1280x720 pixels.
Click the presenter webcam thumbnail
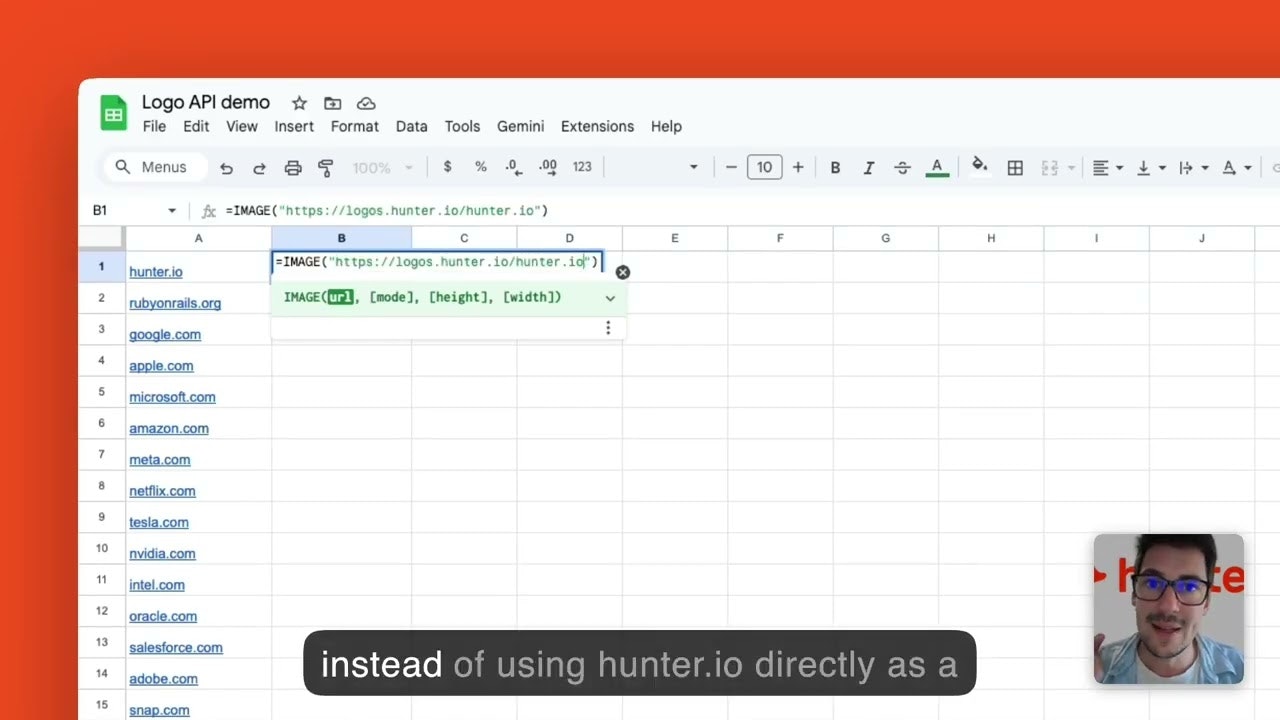[1169, 609]
